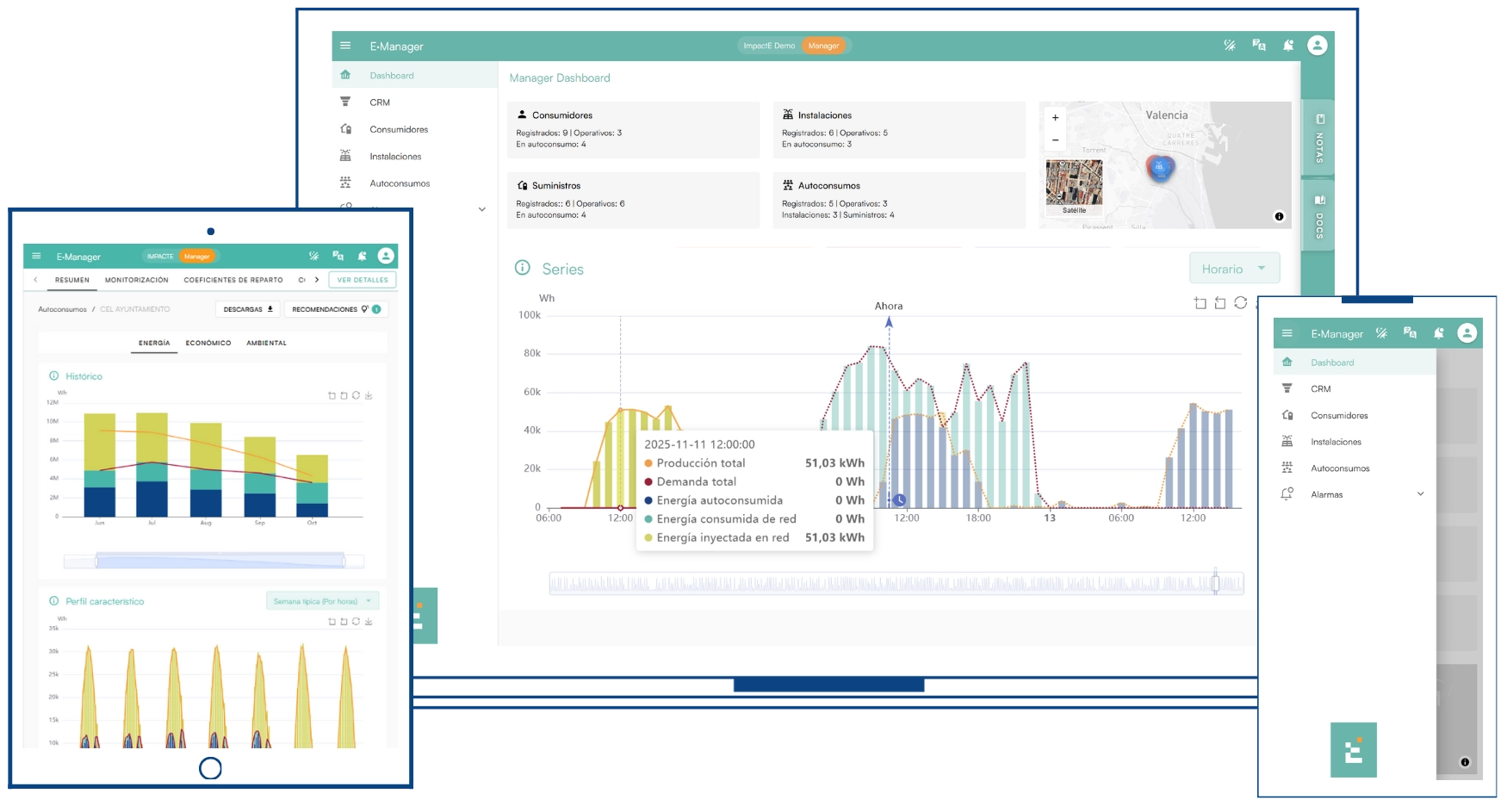Click the CRM funnel icon in phone sidebar
This screenshot has width=1507, height=812.
point(1287,388)
